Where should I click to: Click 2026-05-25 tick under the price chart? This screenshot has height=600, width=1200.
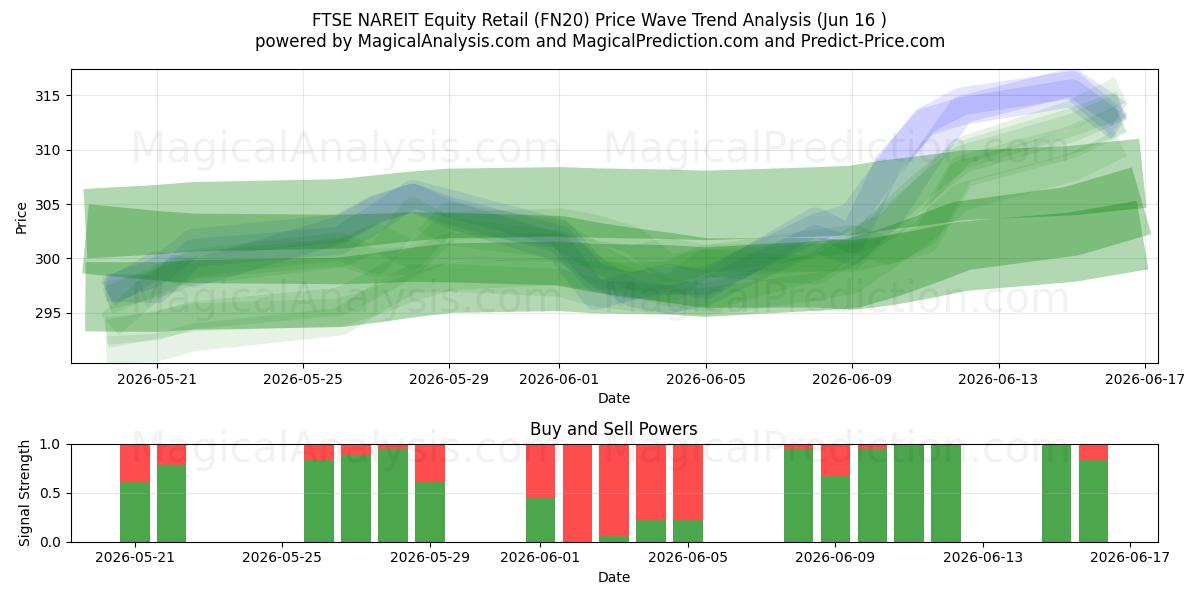click(x=304, y=379)
